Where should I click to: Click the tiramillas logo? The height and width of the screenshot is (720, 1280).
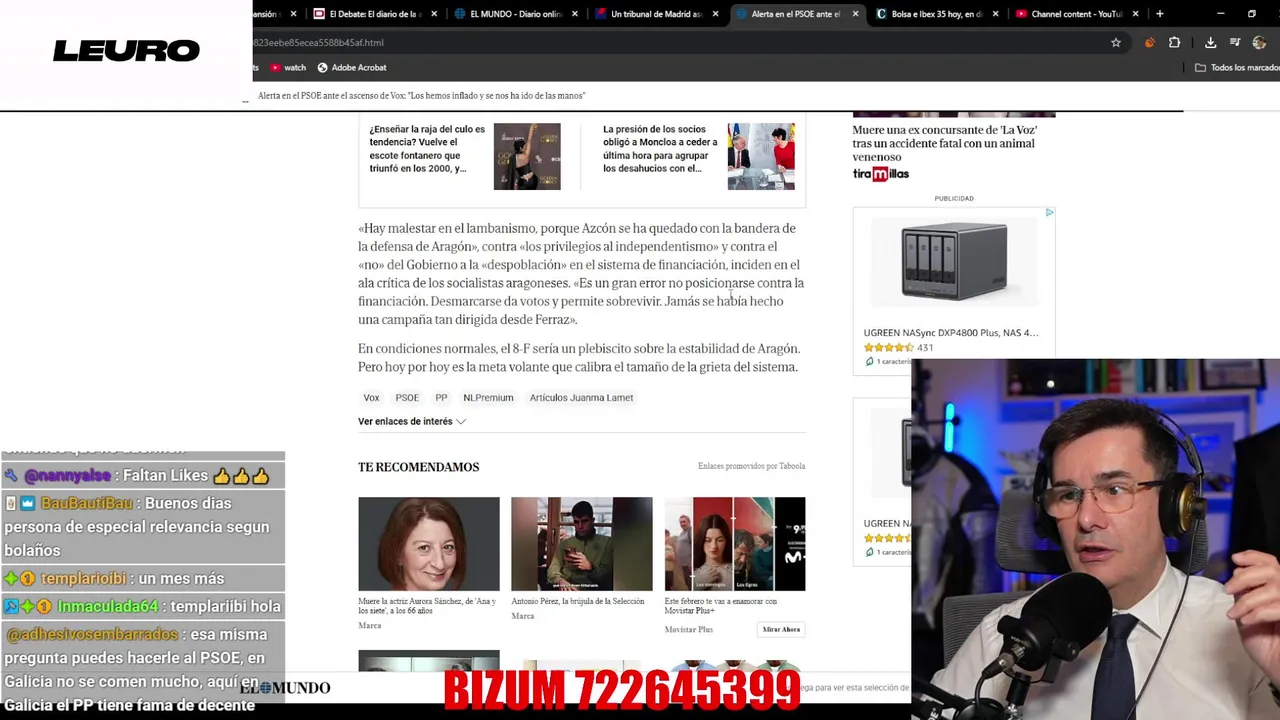[x=880, y=174]
